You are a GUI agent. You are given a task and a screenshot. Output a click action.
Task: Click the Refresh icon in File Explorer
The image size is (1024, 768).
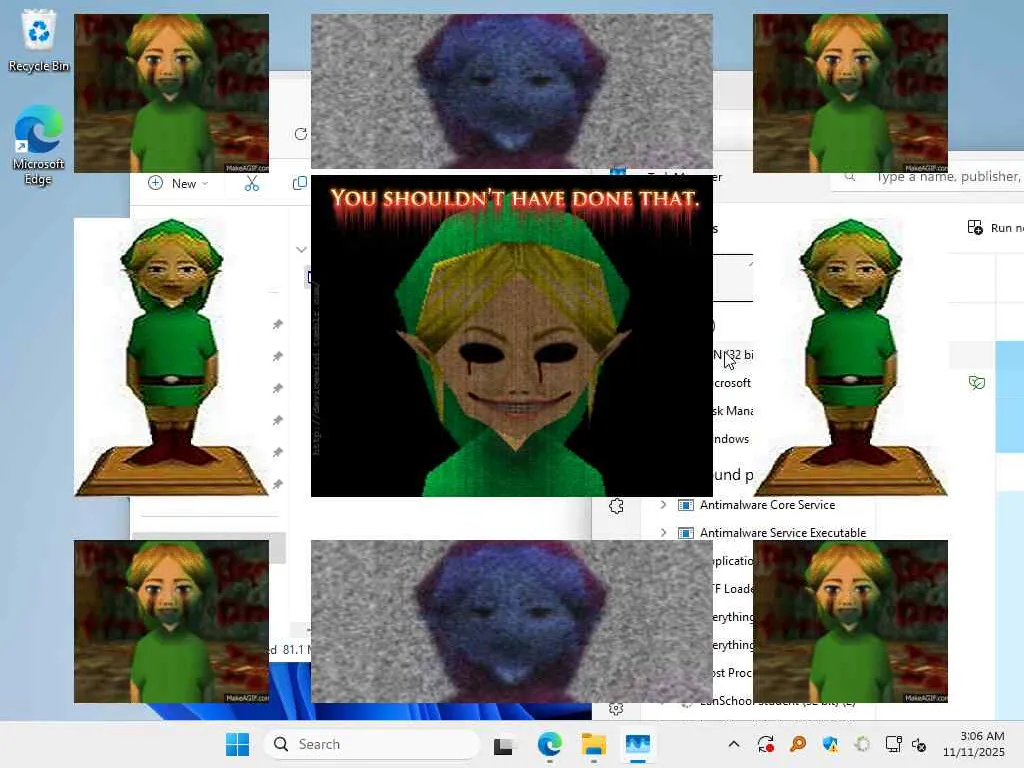[300, 134]
